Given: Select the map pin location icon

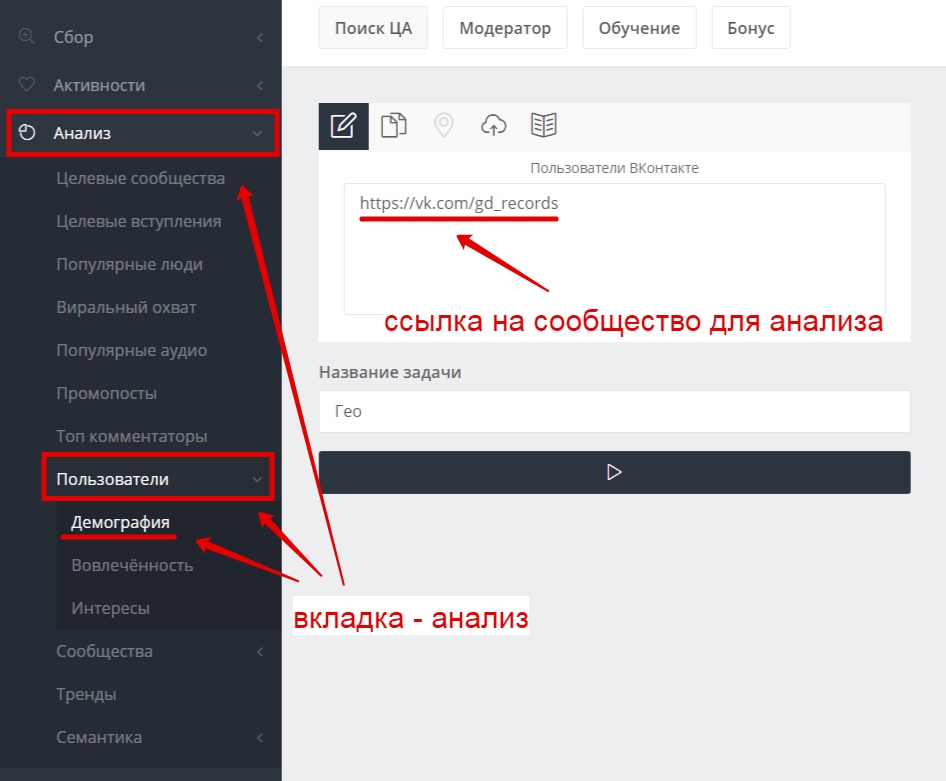Looking at the screenshot, I should click(443, 125).
